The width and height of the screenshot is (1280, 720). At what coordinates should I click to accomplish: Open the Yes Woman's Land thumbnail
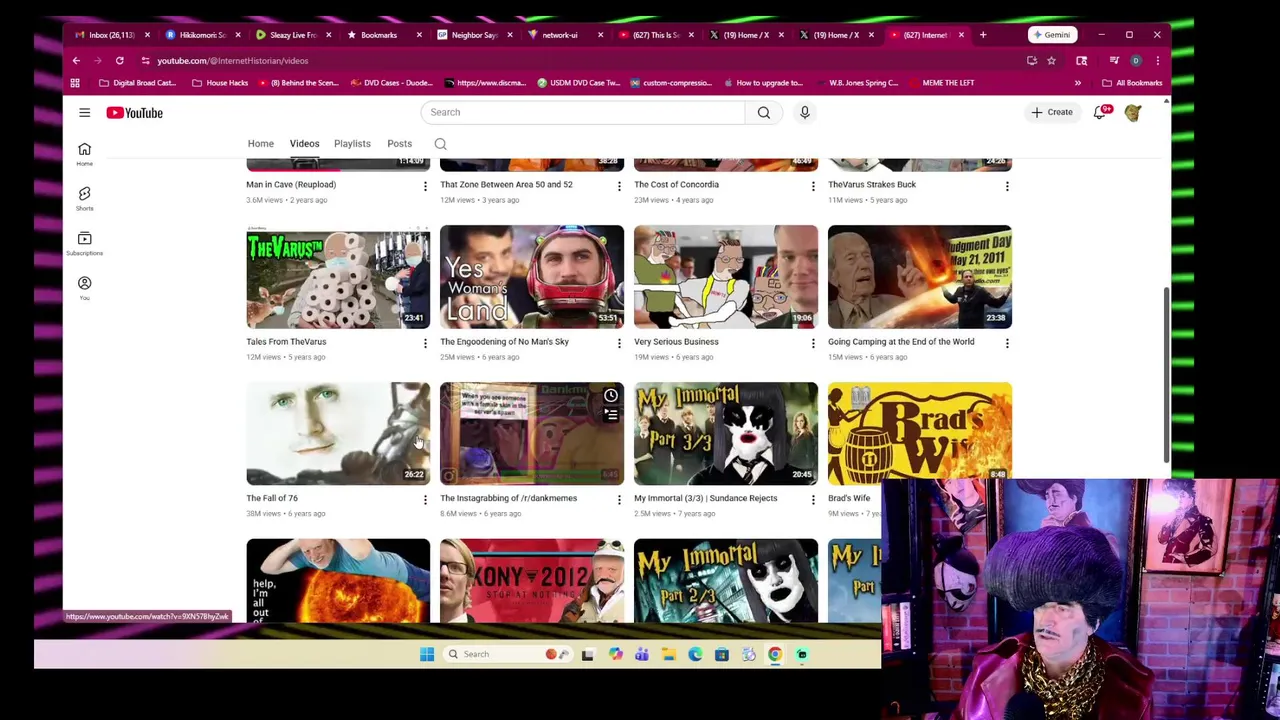click(x=532, y=277)
